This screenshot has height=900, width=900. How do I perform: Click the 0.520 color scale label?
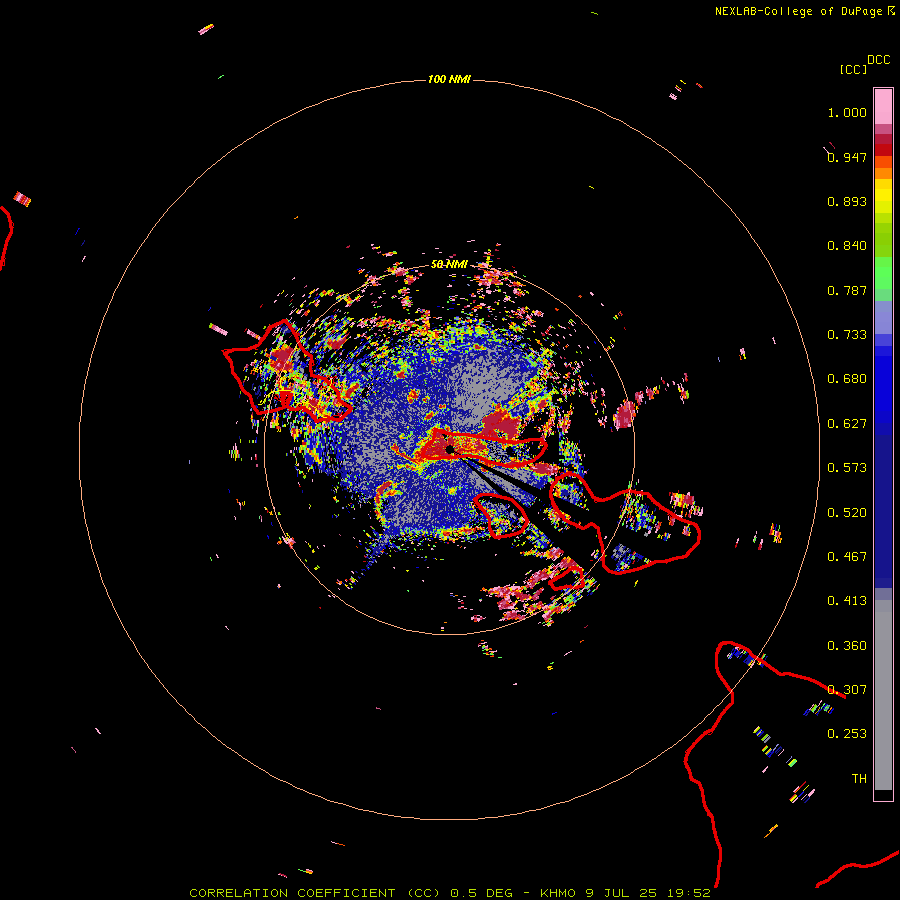coord(847,513)
